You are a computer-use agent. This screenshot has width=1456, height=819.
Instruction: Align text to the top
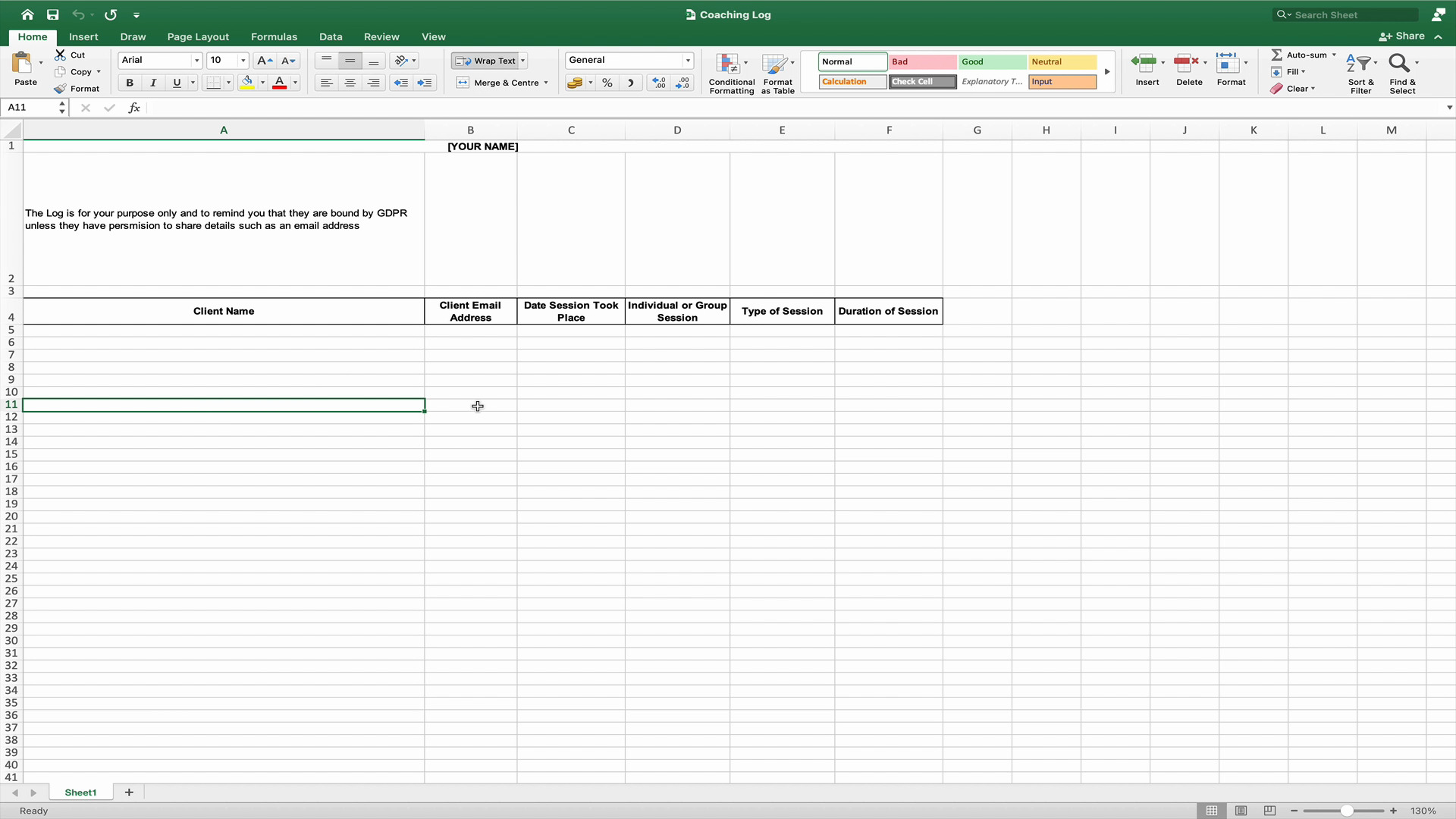tap(327, 61)
